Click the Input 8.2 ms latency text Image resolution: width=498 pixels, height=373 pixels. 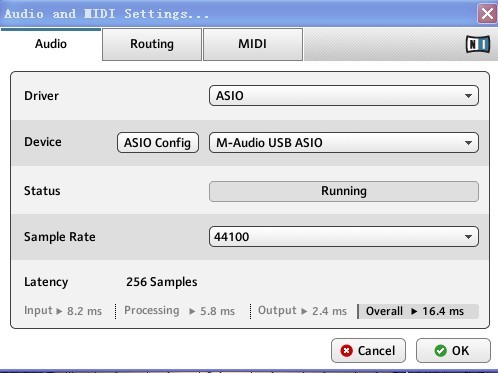[x=63, y=311]
